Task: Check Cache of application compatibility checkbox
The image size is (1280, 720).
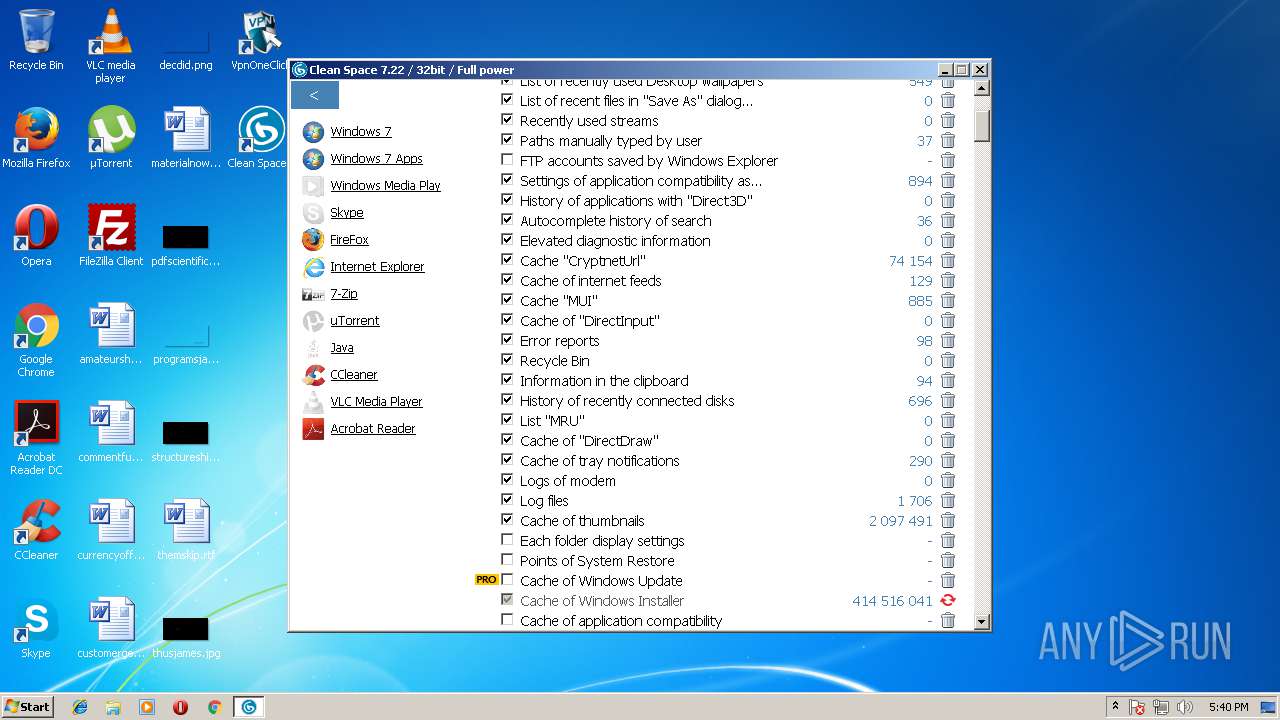Action: point(507,620)
